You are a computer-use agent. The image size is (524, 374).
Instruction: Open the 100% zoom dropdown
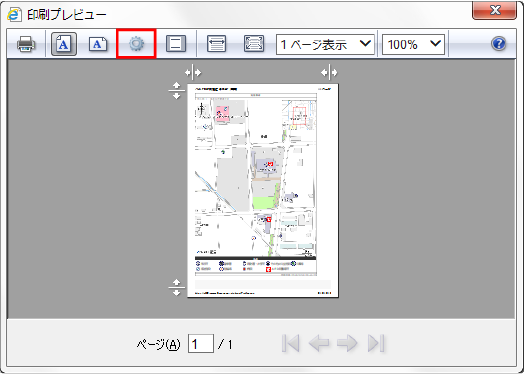pos(413,44)
